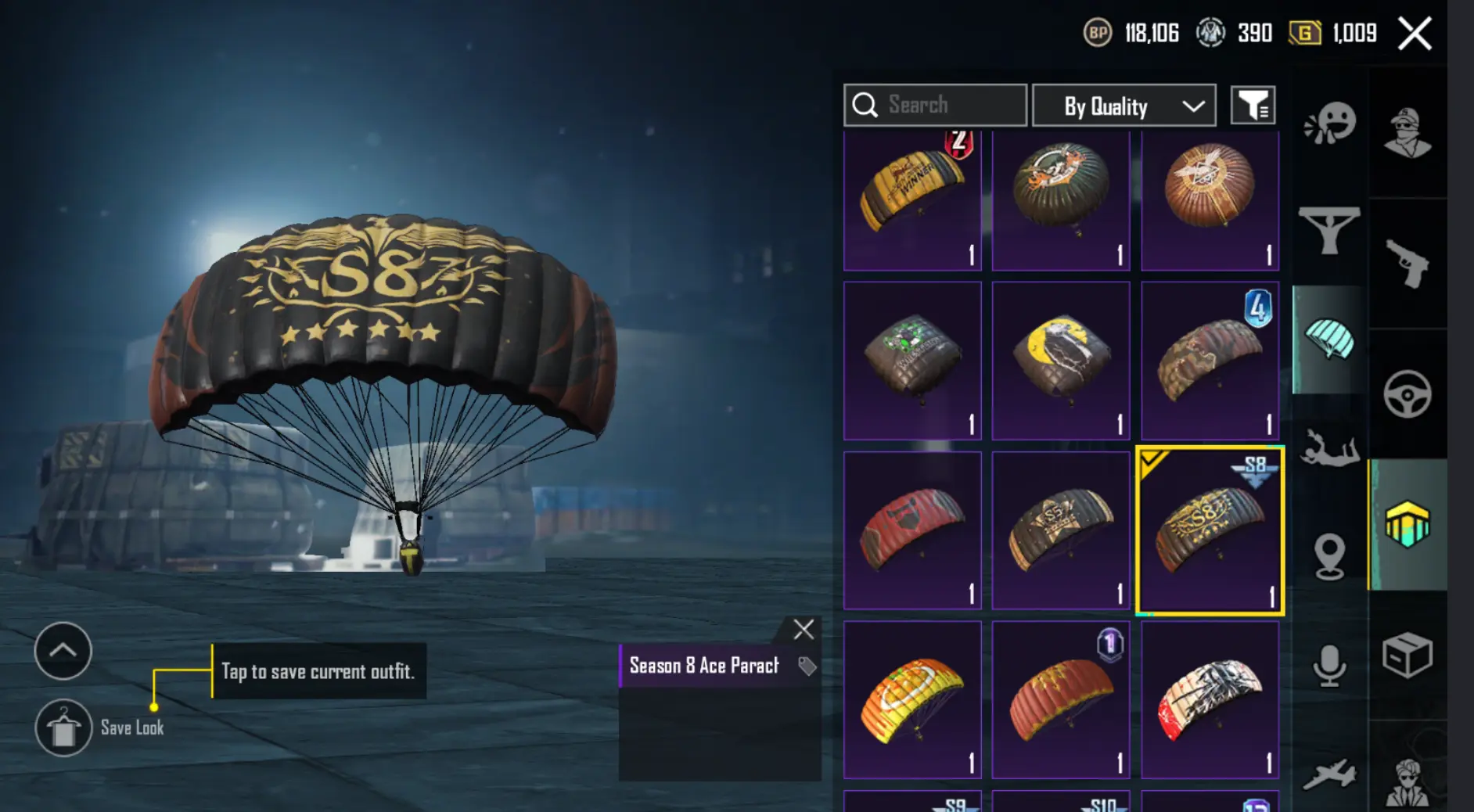Toggle the selected Season 8 parachute

tap(1210, 531)
